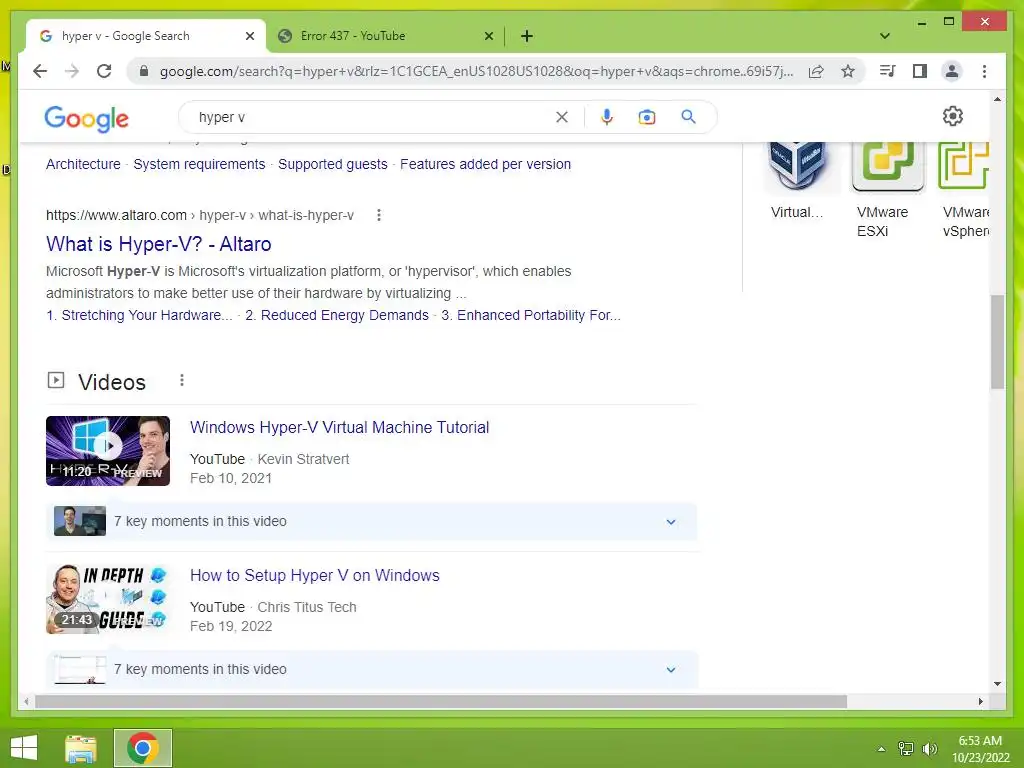
Task: Open the media controls icon
Action: pyautogui.click(x=887, y=71)
